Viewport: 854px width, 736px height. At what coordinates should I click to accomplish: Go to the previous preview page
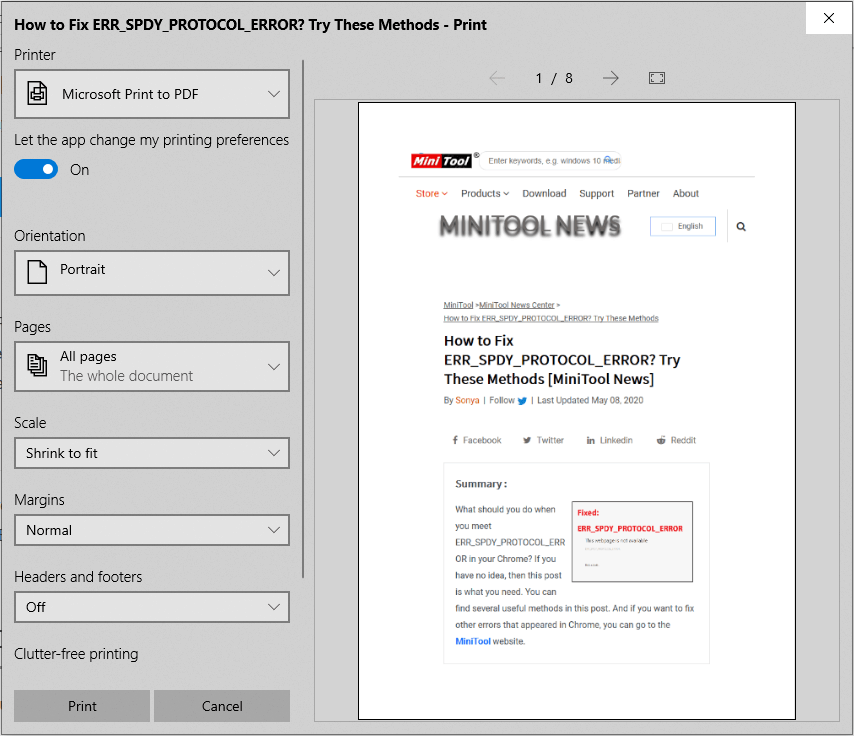coord(497,78)
